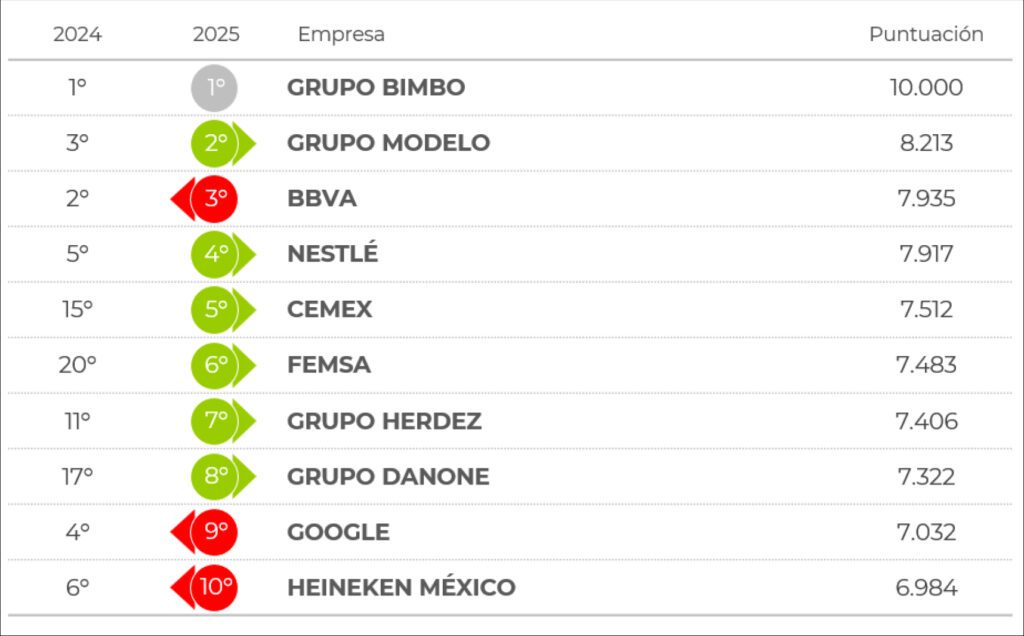Click Grupo Danone's green 8° badge

pos(217,476)
